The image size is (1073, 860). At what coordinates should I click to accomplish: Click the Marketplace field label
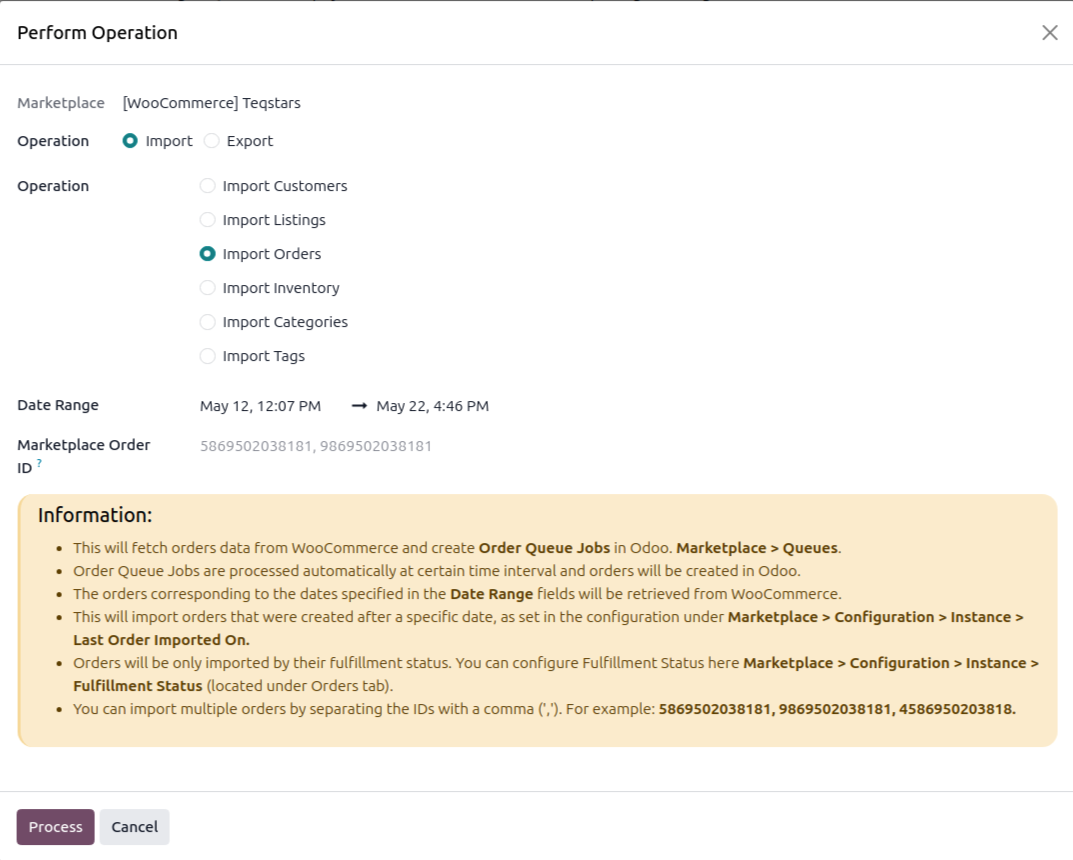(61, 103)
